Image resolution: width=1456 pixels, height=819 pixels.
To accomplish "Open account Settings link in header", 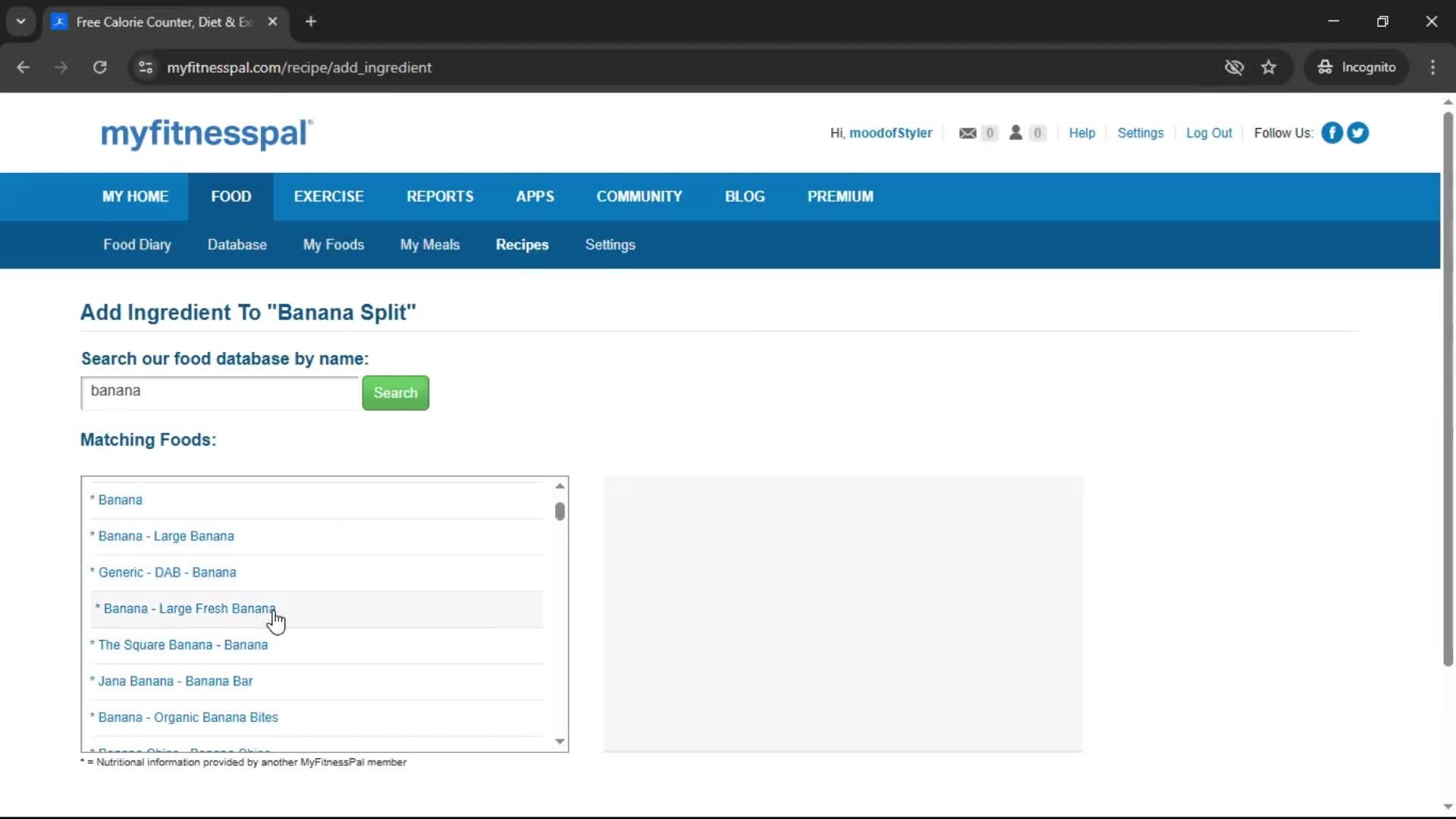I will (x=1141, y=133).
